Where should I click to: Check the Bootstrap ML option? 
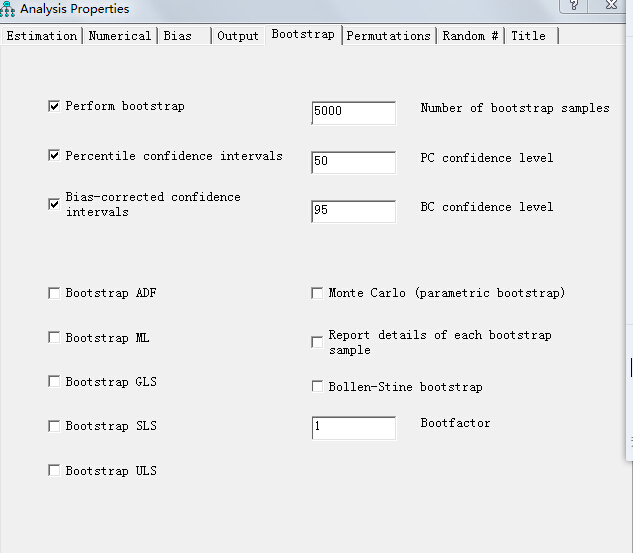pyautogui.click(x=54, y=338)
